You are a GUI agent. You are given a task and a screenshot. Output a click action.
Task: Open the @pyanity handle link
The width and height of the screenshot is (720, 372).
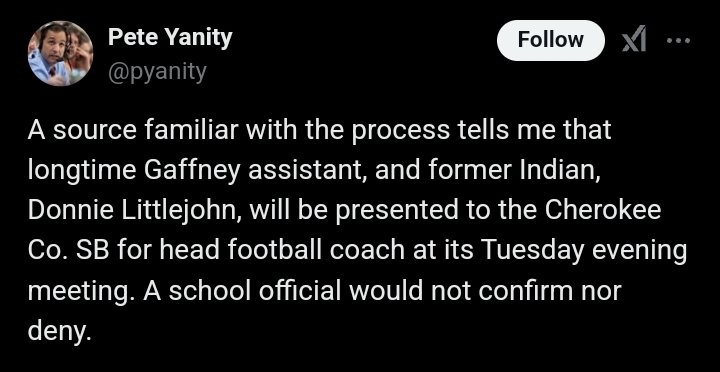[158, 72]
